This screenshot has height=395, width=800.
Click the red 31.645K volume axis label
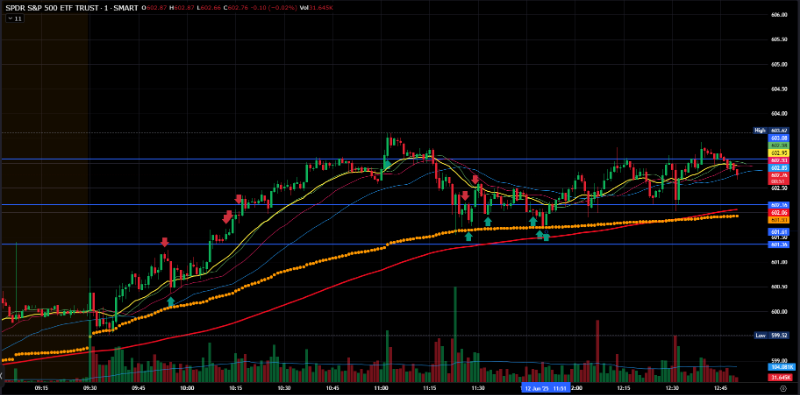tap(779, 378)
